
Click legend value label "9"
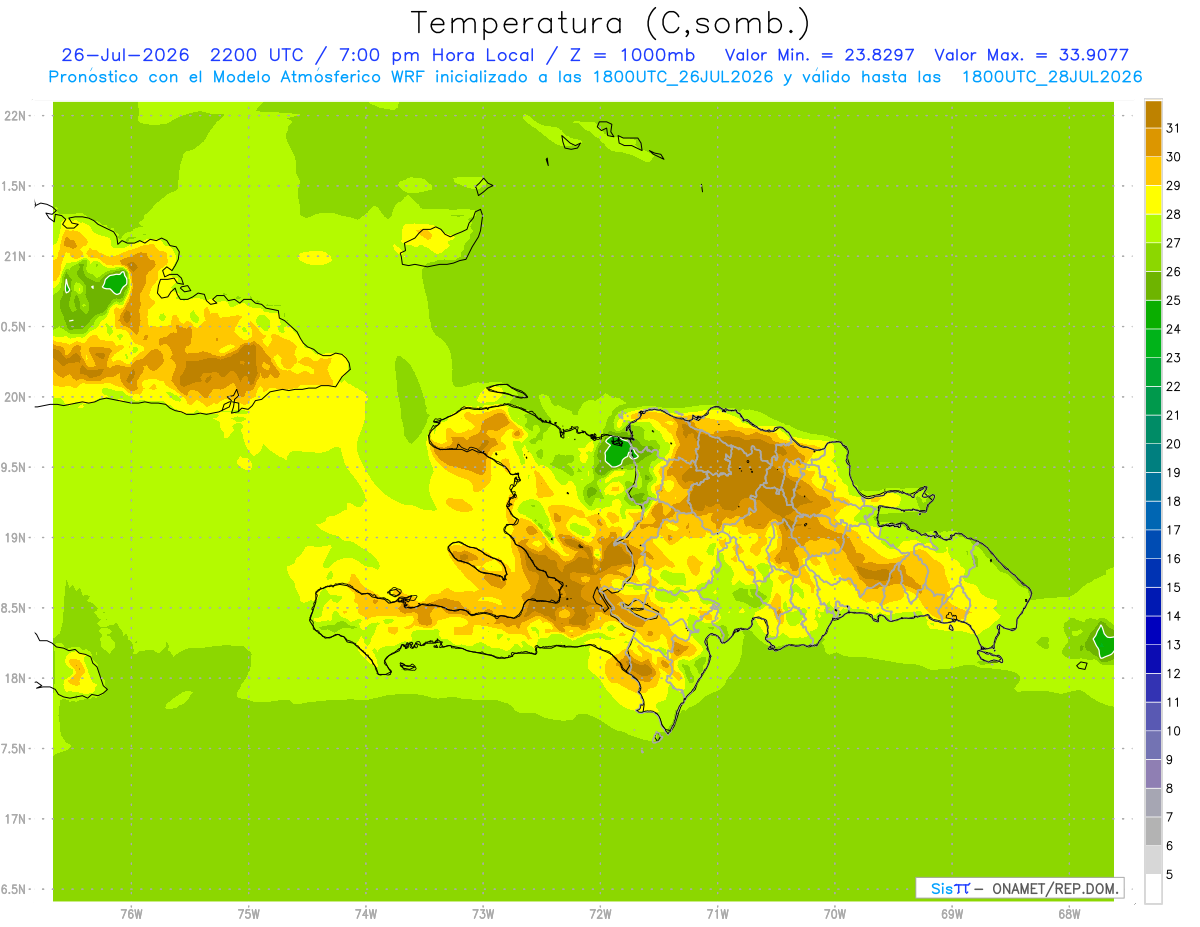click(x=1170, y=760)
